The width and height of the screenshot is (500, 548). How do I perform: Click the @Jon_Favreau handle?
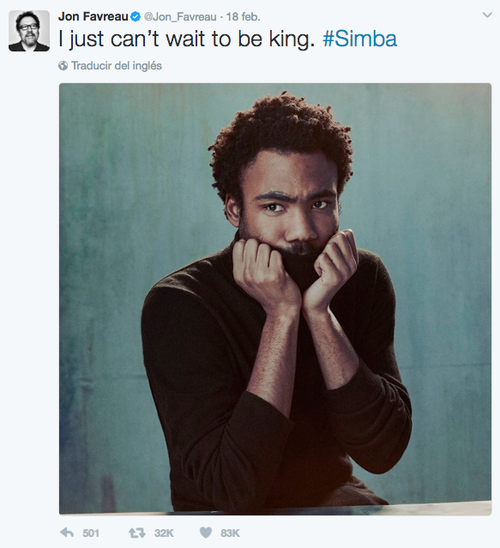180,17
